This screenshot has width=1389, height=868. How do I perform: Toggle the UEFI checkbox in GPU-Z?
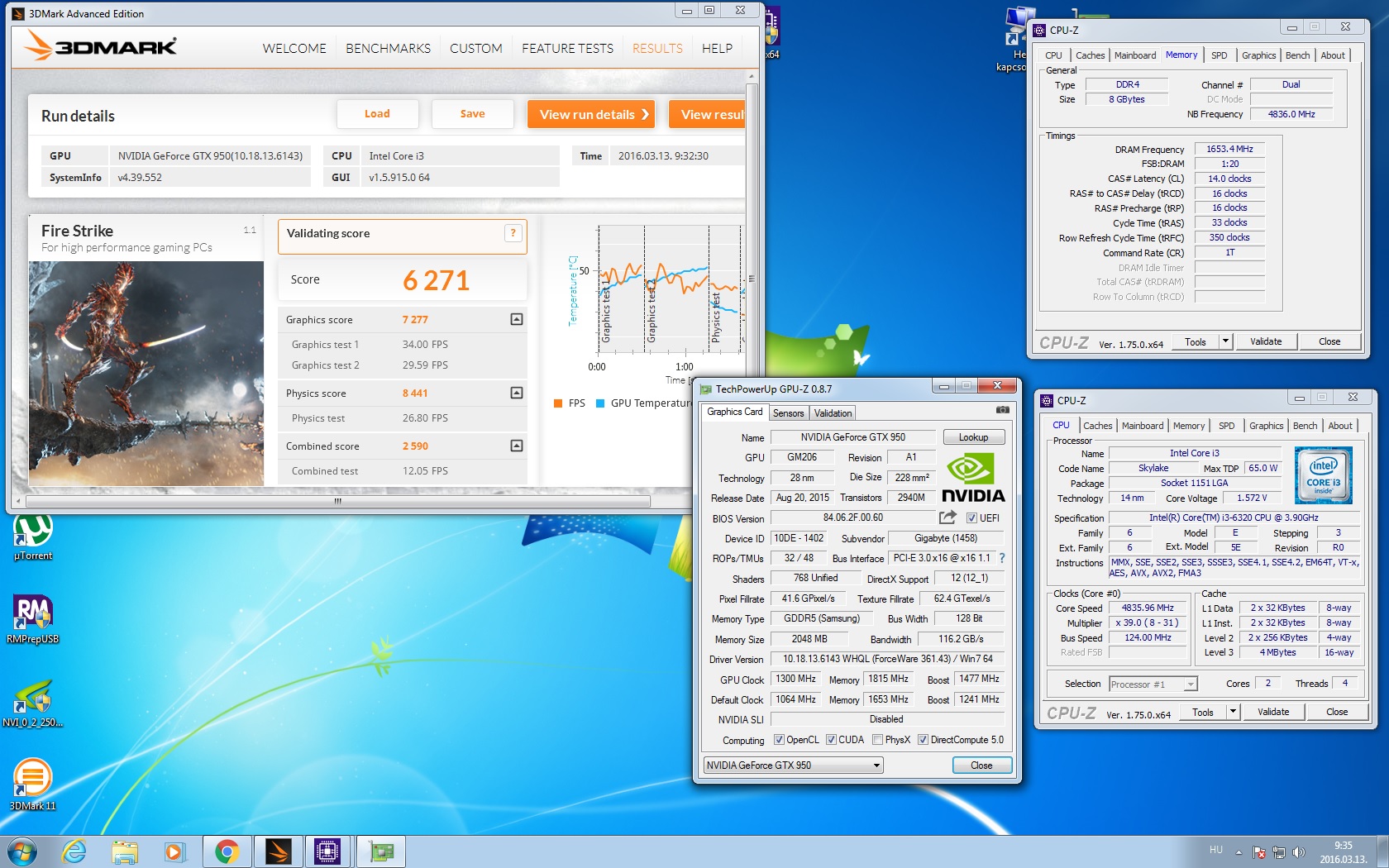971,518
